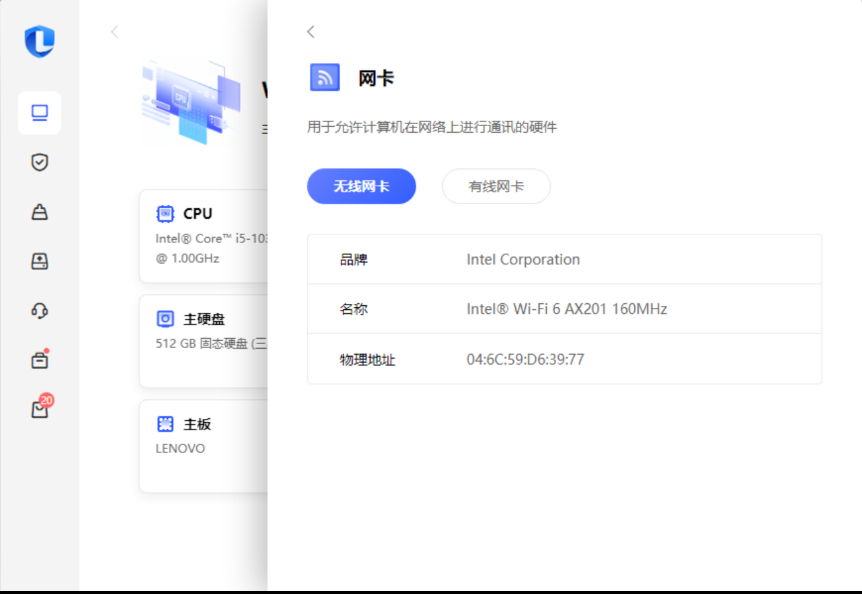Open the driver update sidebar icon
The width and height of the screenshot is (862, 594).
[x=40, y=261]
